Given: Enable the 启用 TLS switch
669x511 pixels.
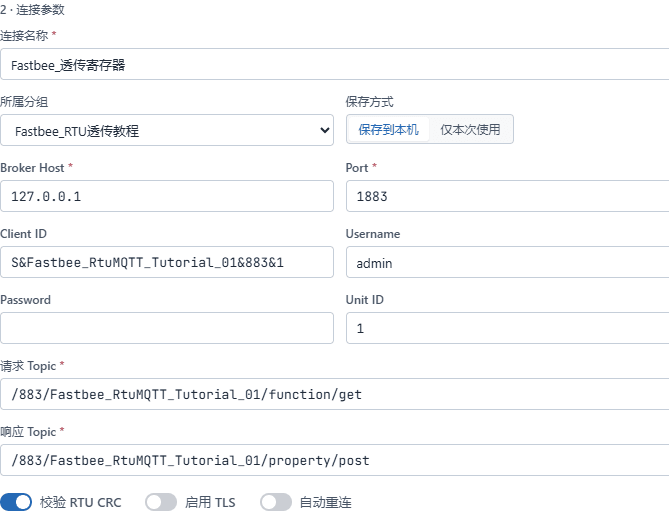Looking at the screenshot, I should point(161,502).
